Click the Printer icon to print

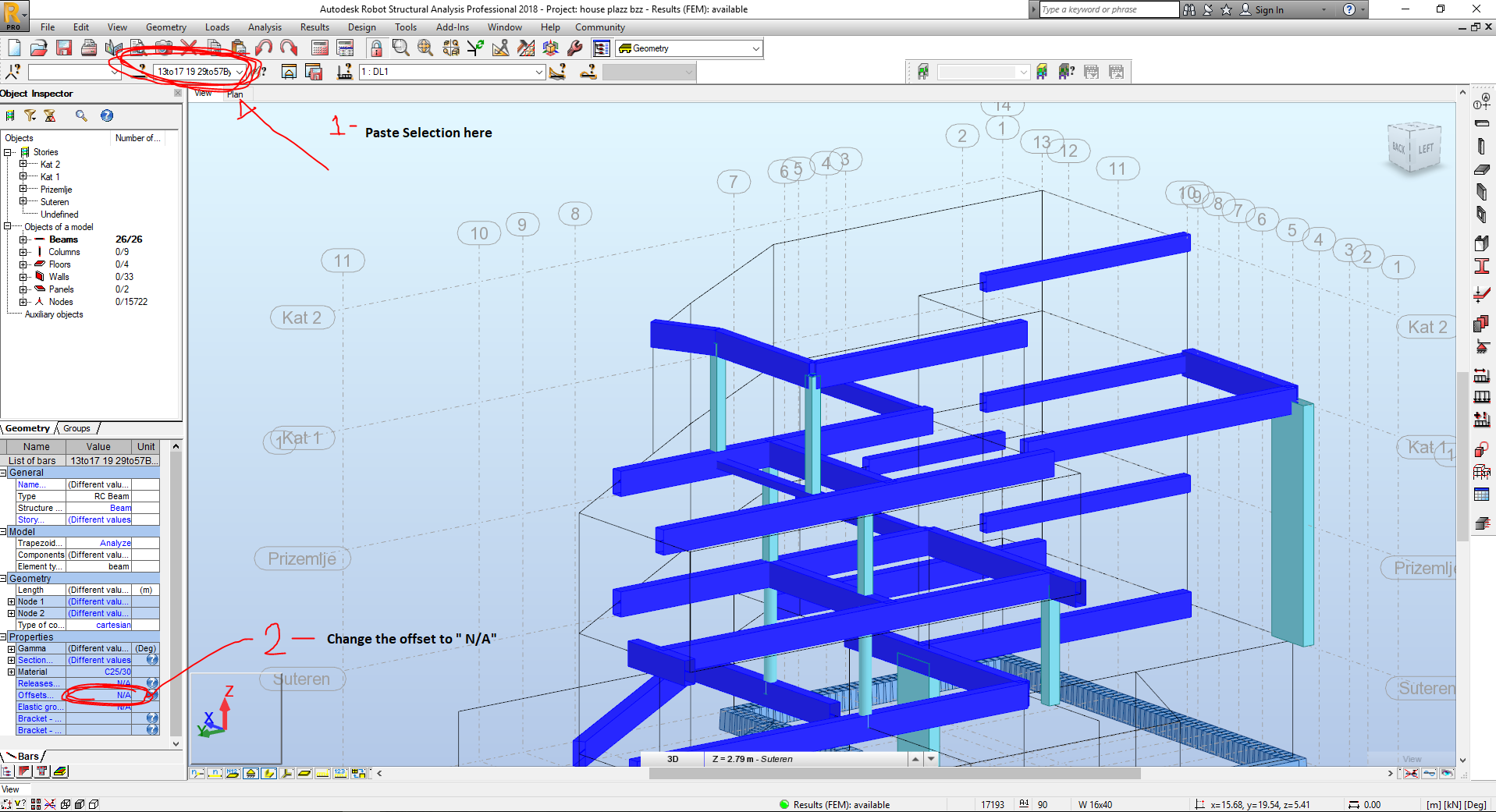tap(90, 48)
